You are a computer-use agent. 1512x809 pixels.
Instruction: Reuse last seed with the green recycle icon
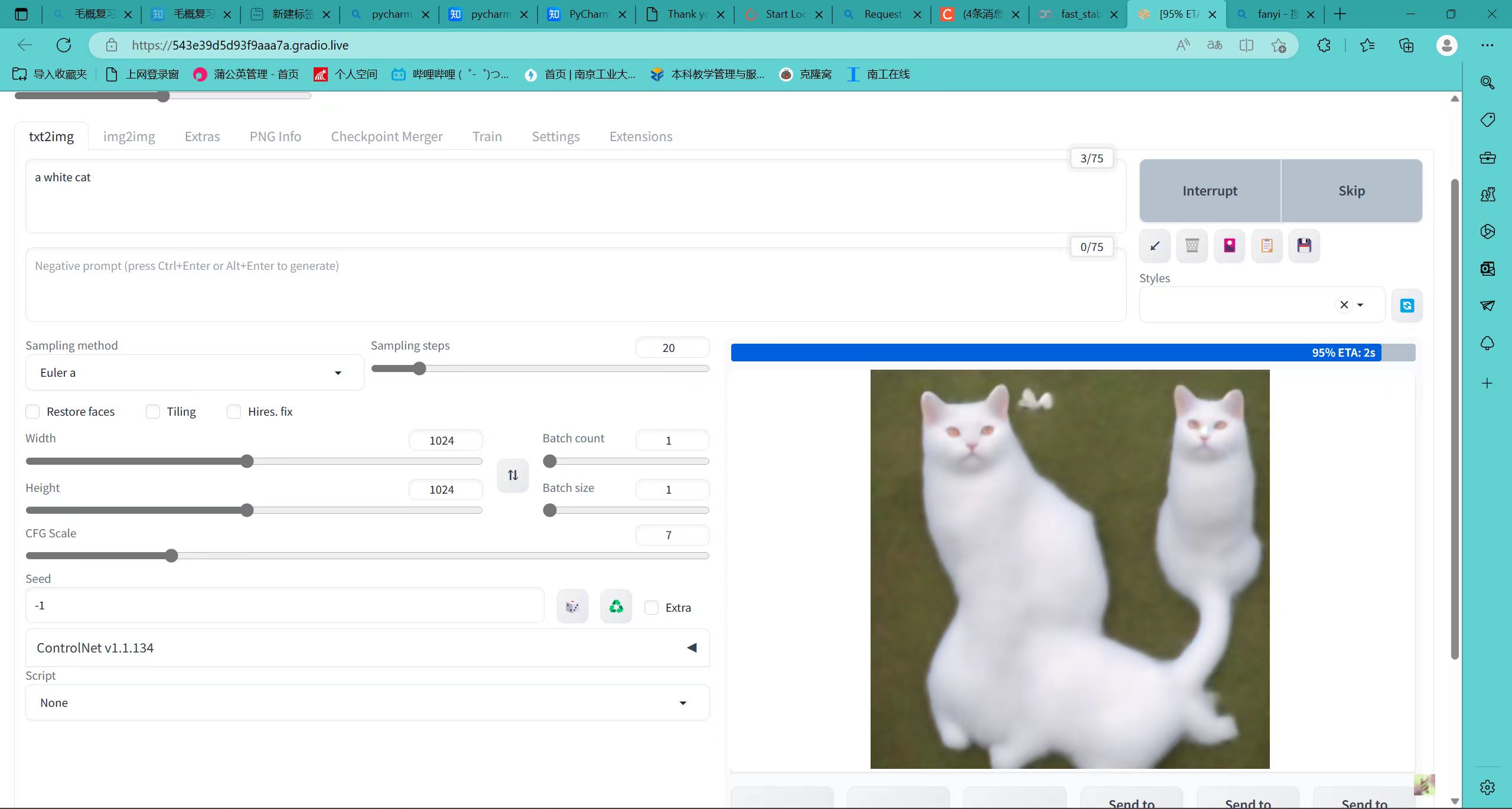click(x=616, y=606)
